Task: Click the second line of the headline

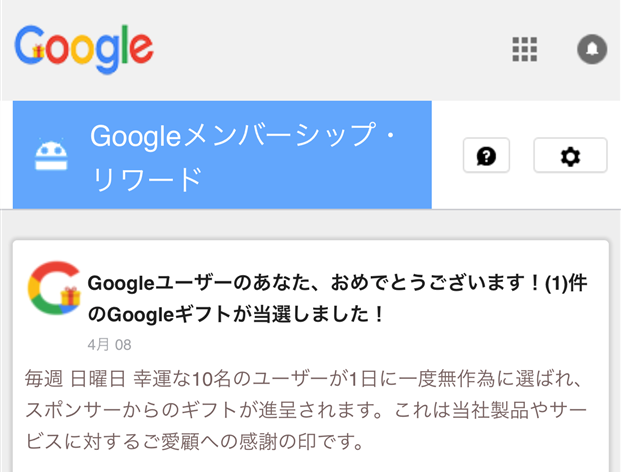Action: pyautogui.click(x=236, y=314)
